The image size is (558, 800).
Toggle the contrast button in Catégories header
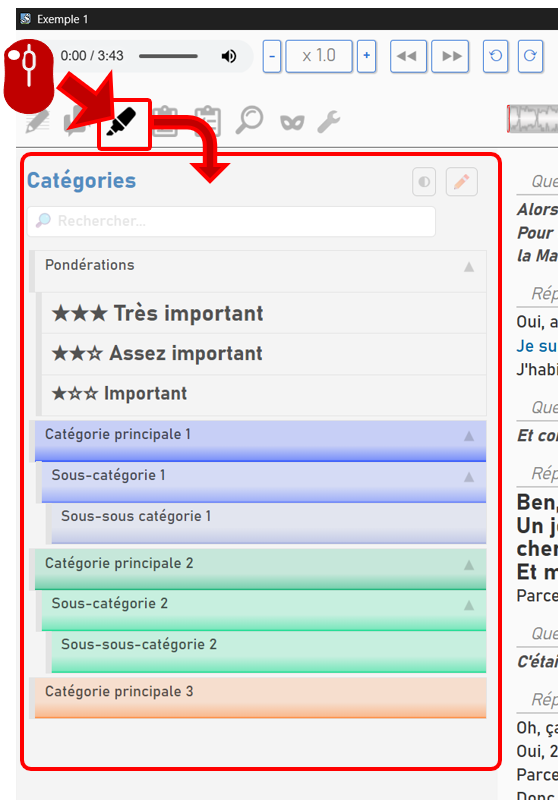424,182
